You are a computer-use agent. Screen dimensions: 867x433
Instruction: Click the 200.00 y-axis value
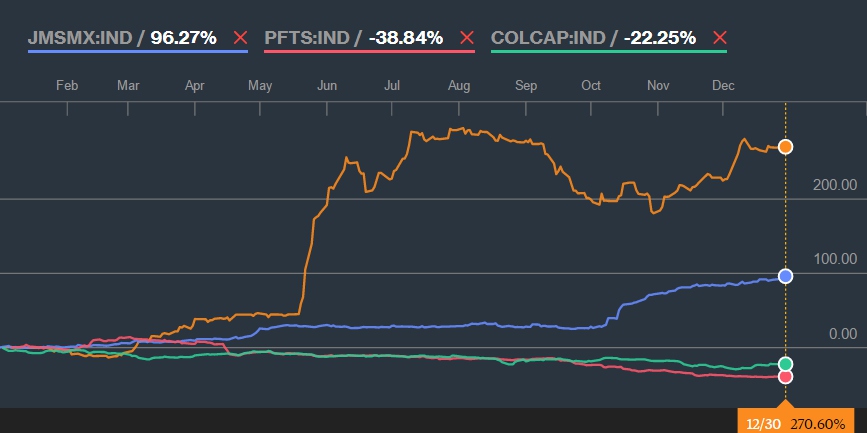835,185
